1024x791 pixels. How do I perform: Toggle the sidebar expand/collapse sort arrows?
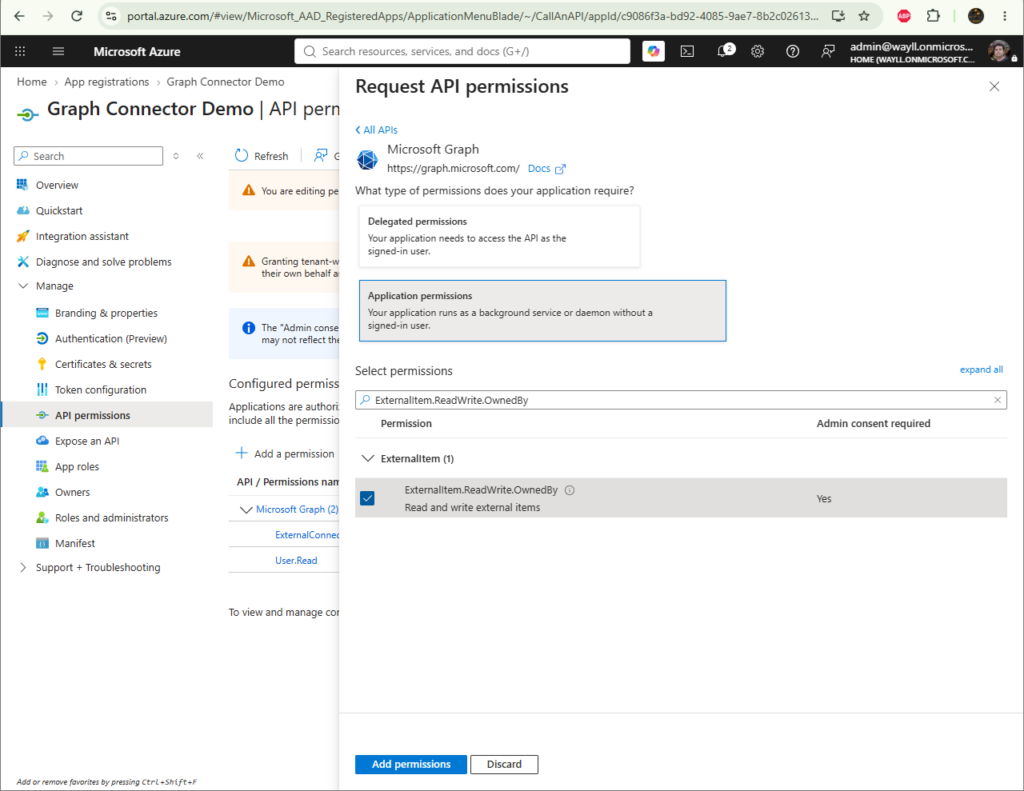pos(176,155)
